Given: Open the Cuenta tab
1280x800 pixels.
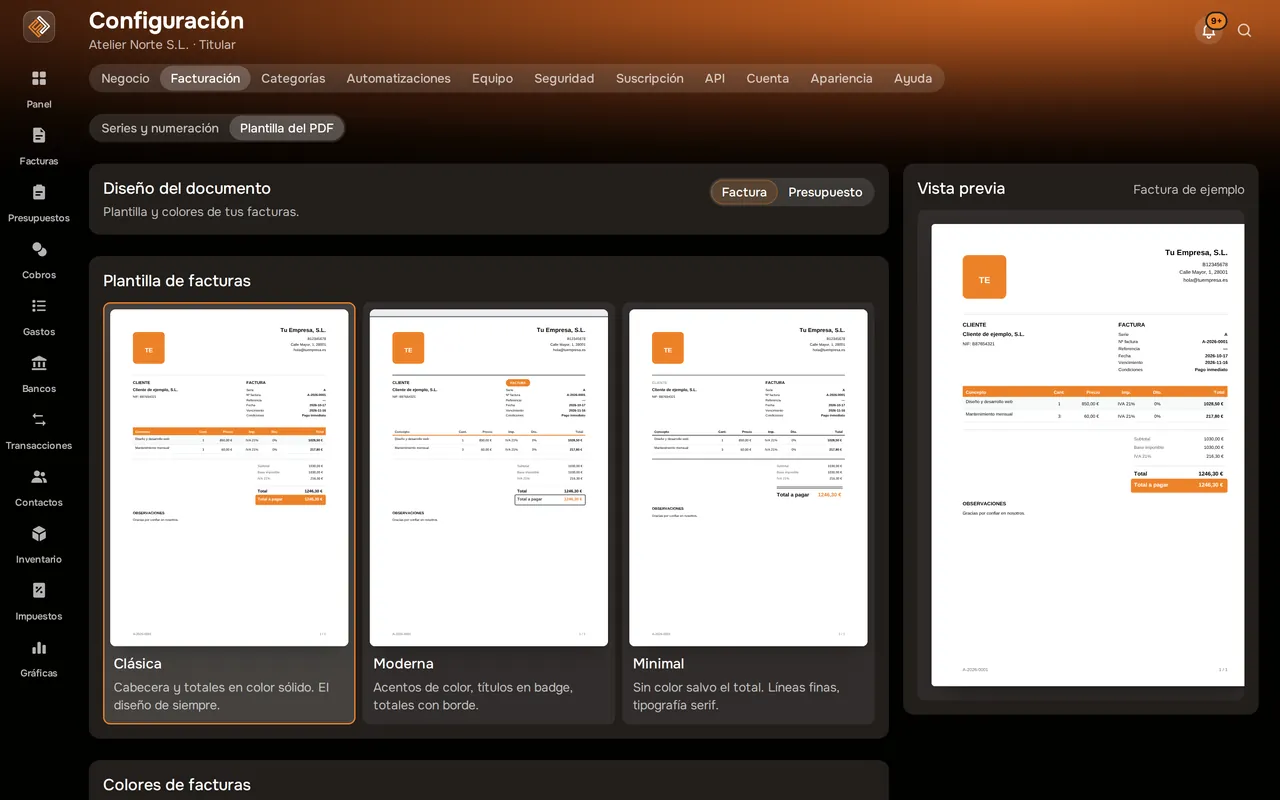Looking at the screenshot, I should [x=768, y=78].
